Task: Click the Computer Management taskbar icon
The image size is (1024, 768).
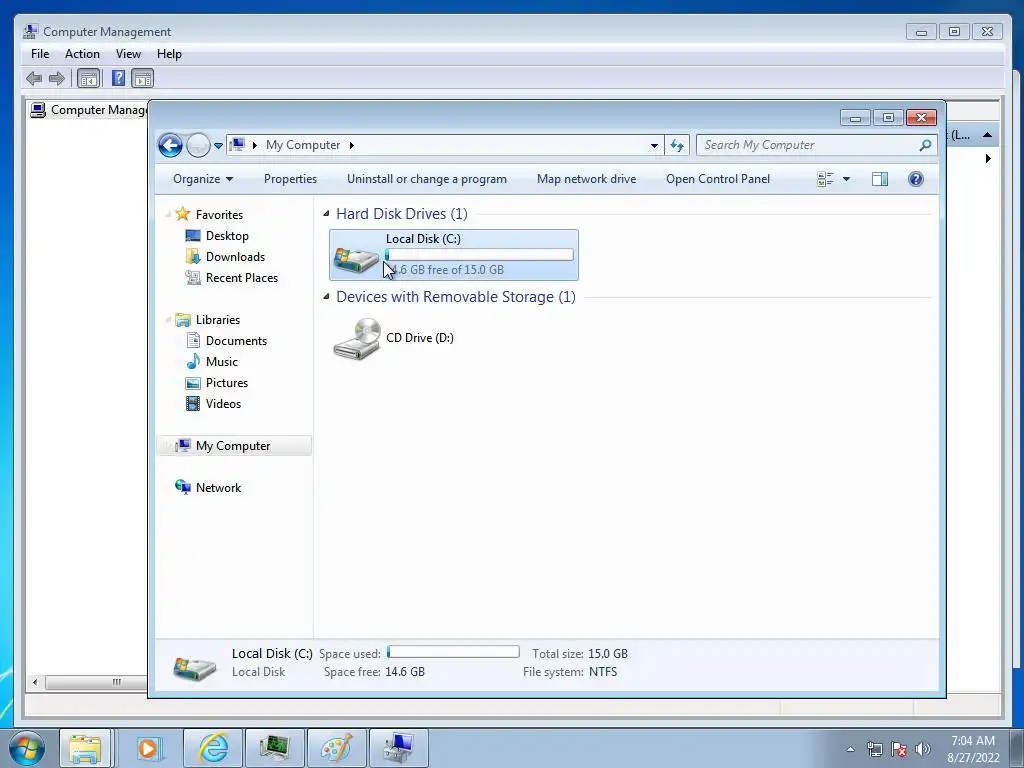Action: coord(398,748)
